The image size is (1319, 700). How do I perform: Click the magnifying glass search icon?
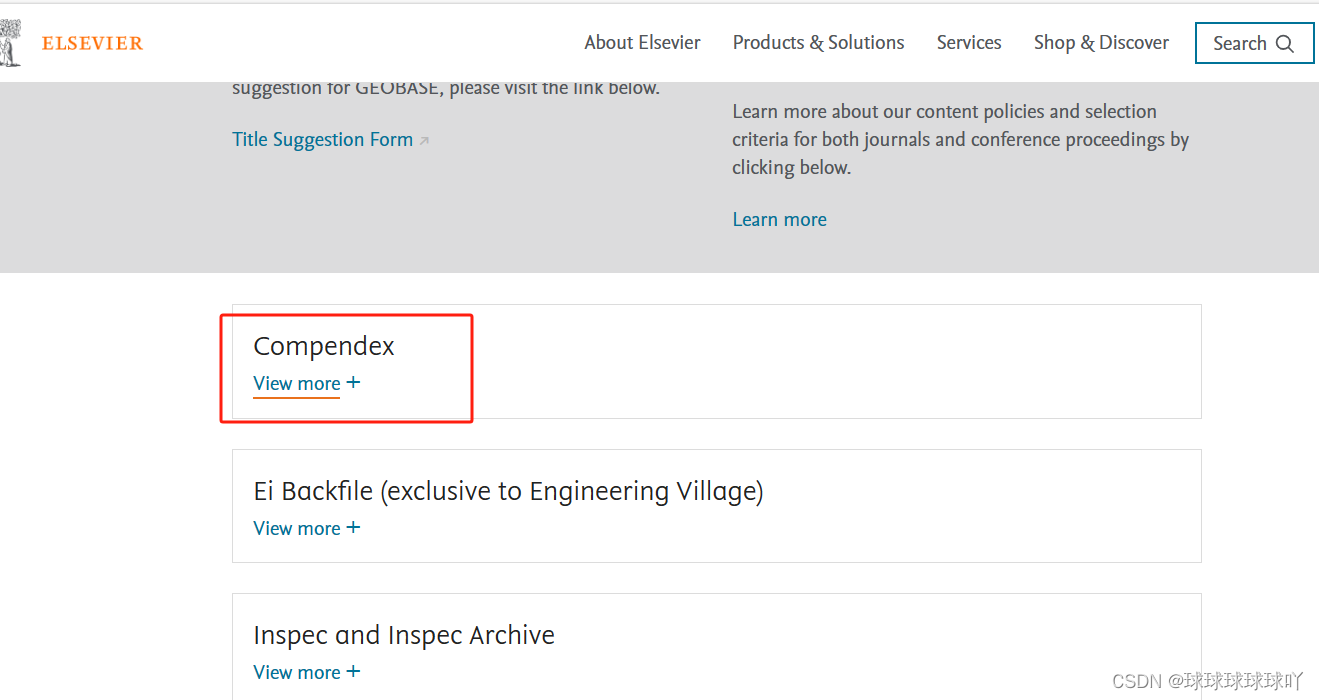pos(1285,44)
